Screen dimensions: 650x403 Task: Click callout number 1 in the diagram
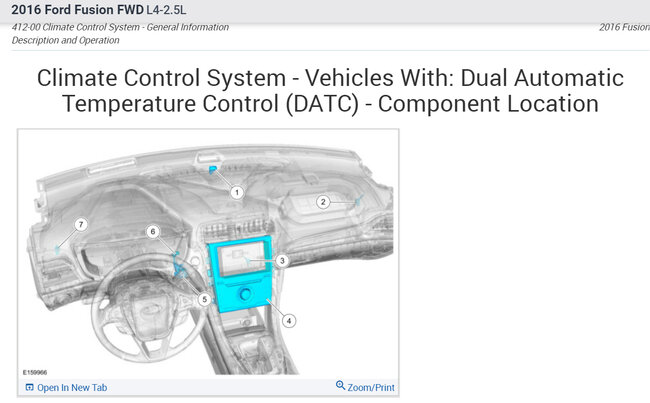[x=237, y=192]
